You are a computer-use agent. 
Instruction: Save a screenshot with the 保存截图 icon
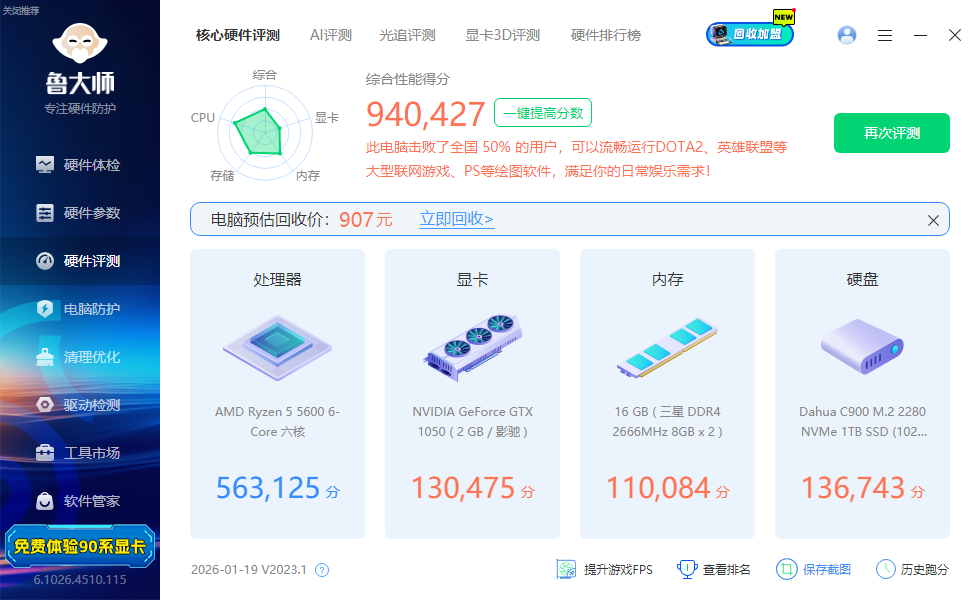coord(786,568)
